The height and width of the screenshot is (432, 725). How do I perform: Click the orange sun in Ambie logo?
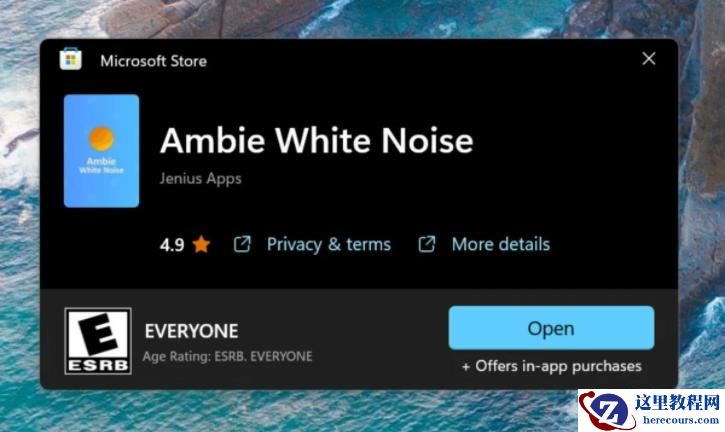[101, 138]
